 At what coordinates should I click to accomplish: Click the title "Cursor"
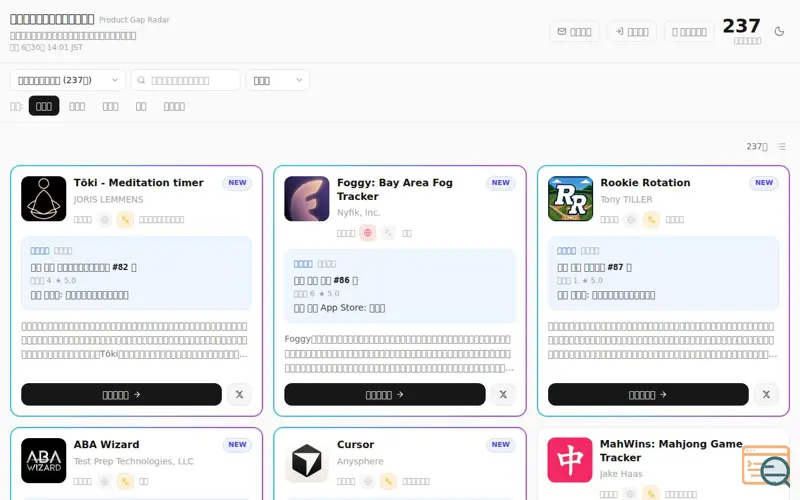[356, 444]
